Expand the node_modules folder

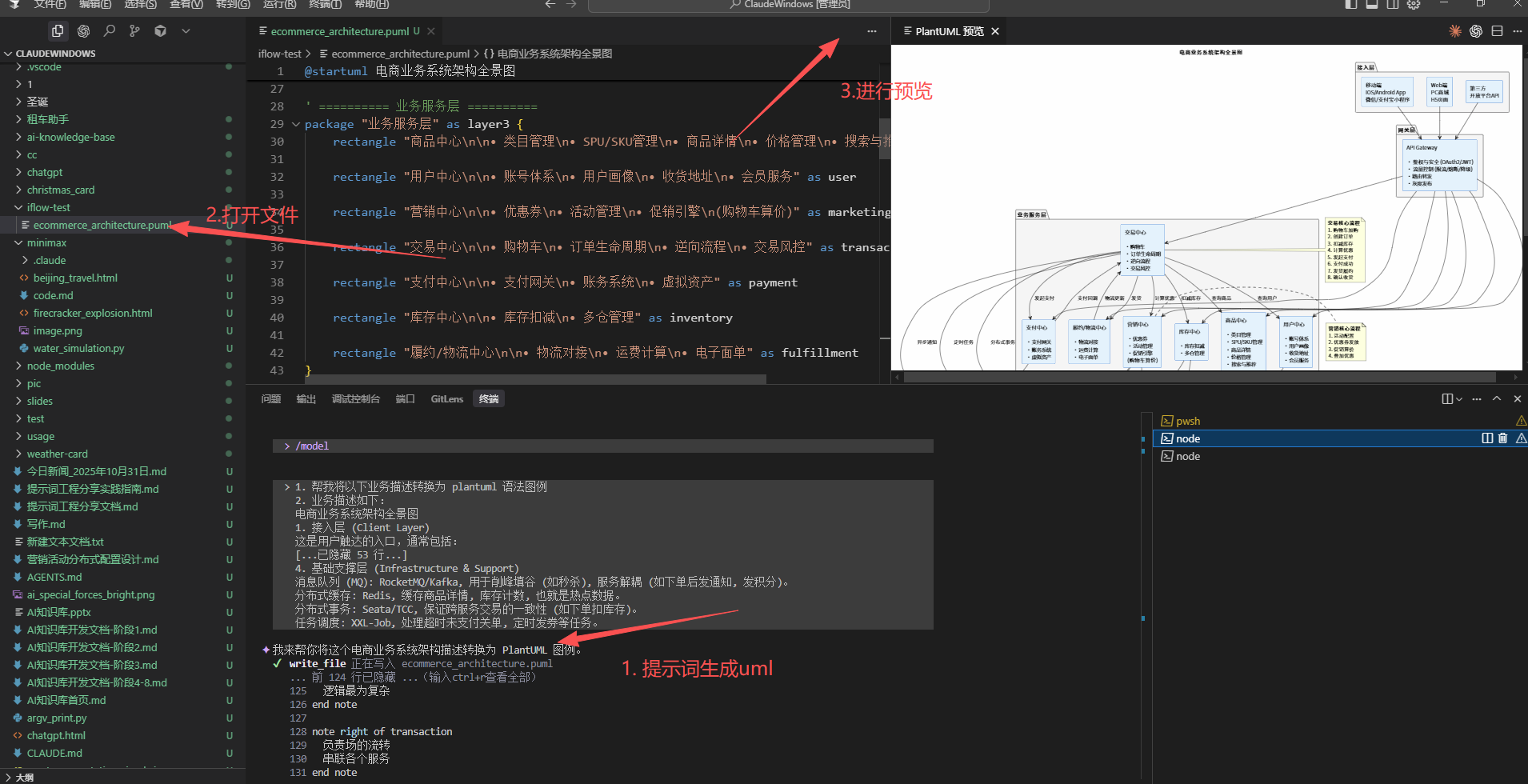click(60, 366)
